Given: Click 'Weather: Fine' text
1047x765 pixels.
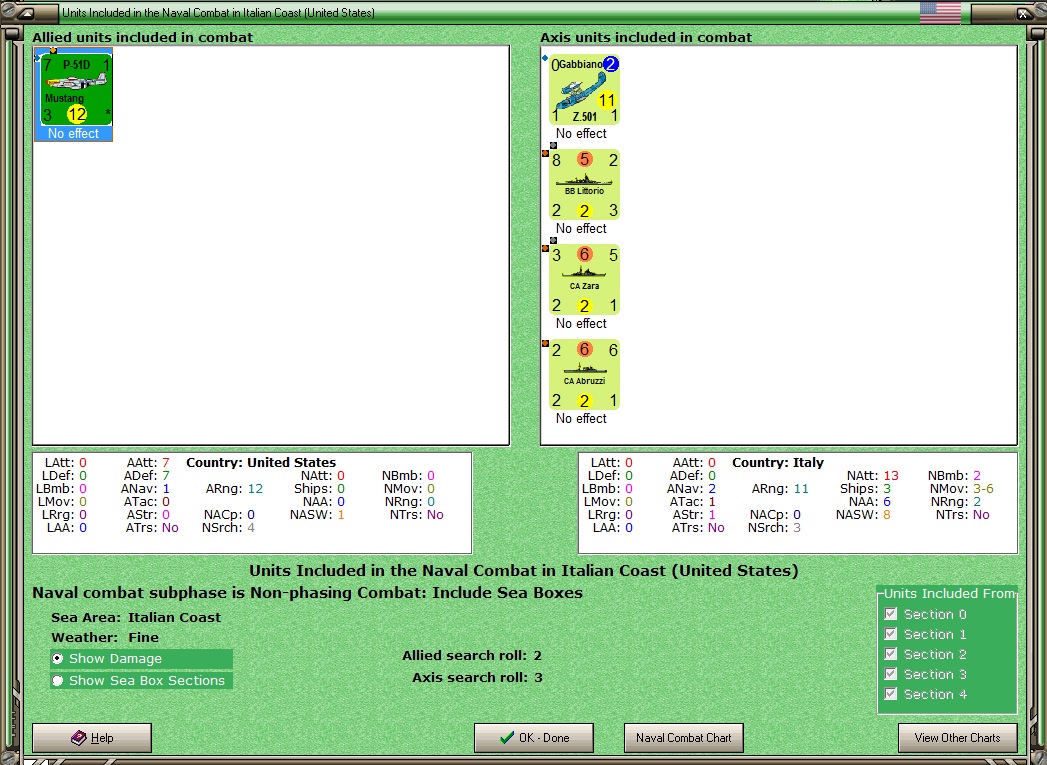Looking at the screenshot, I should click(x=106, y=638).
